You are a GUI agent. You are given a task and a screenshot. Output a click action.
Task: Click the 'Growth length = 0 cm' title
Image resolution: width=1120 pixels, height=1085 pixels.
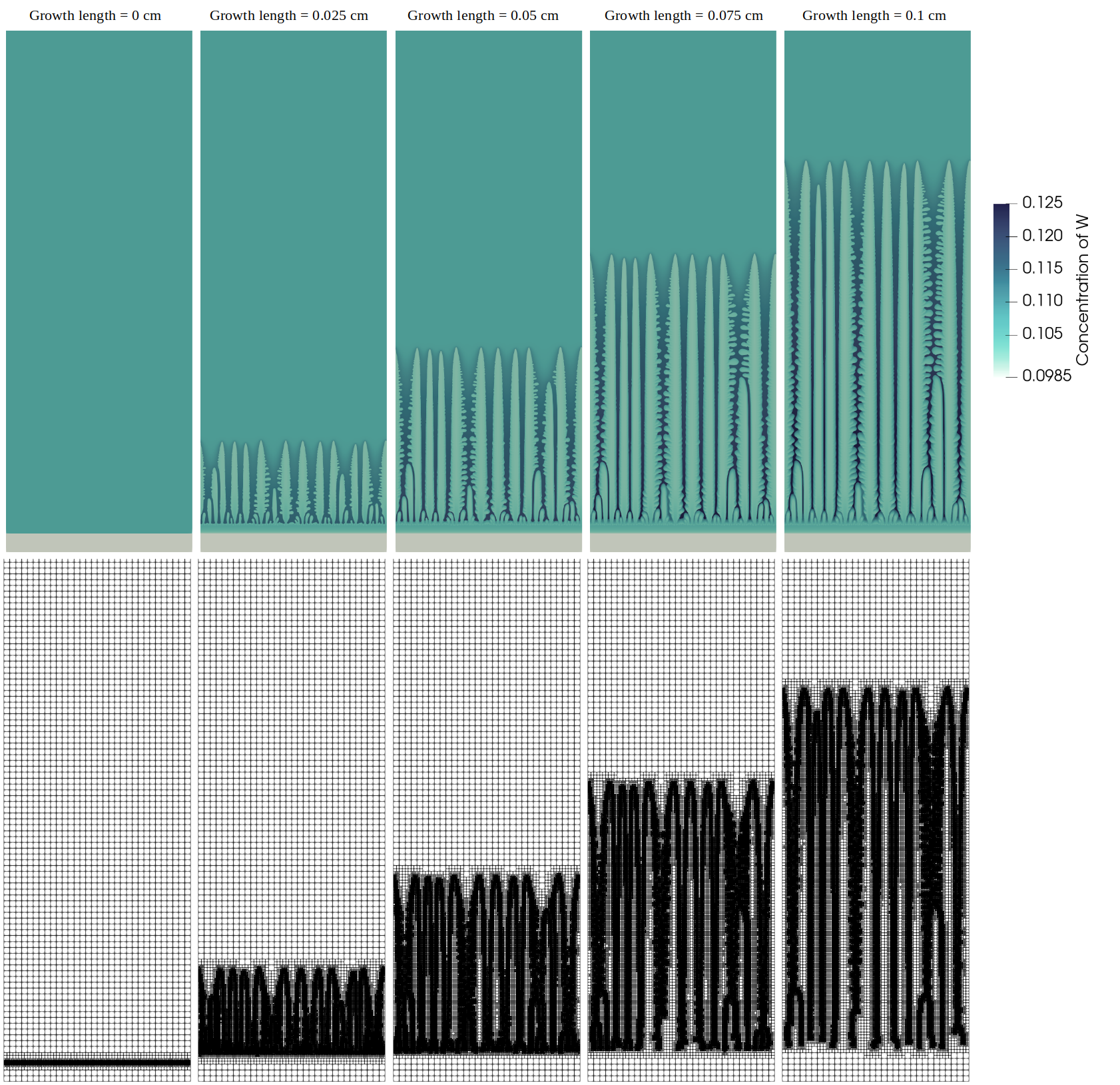tap(95, 15)
